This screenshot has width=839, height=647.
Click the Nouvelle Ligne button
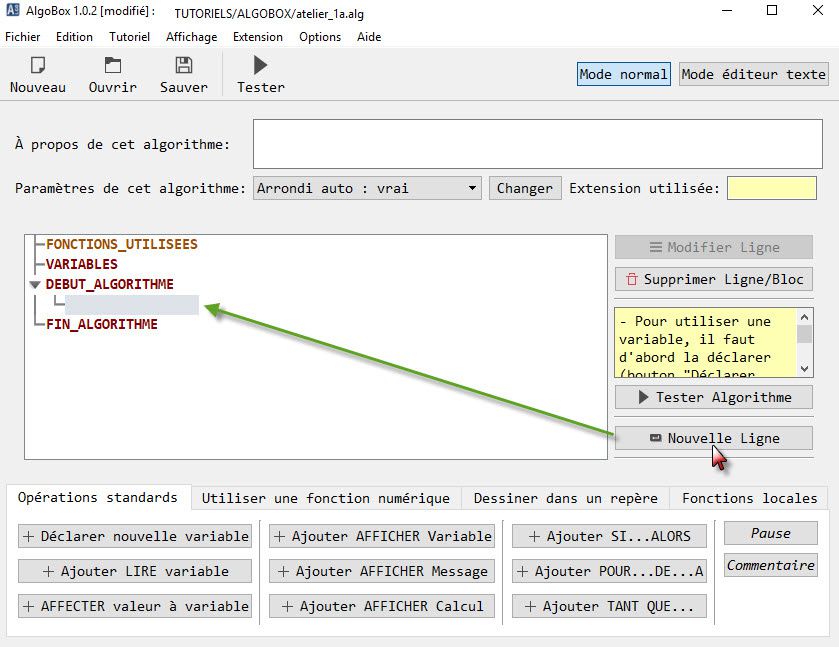coord(714,438)
